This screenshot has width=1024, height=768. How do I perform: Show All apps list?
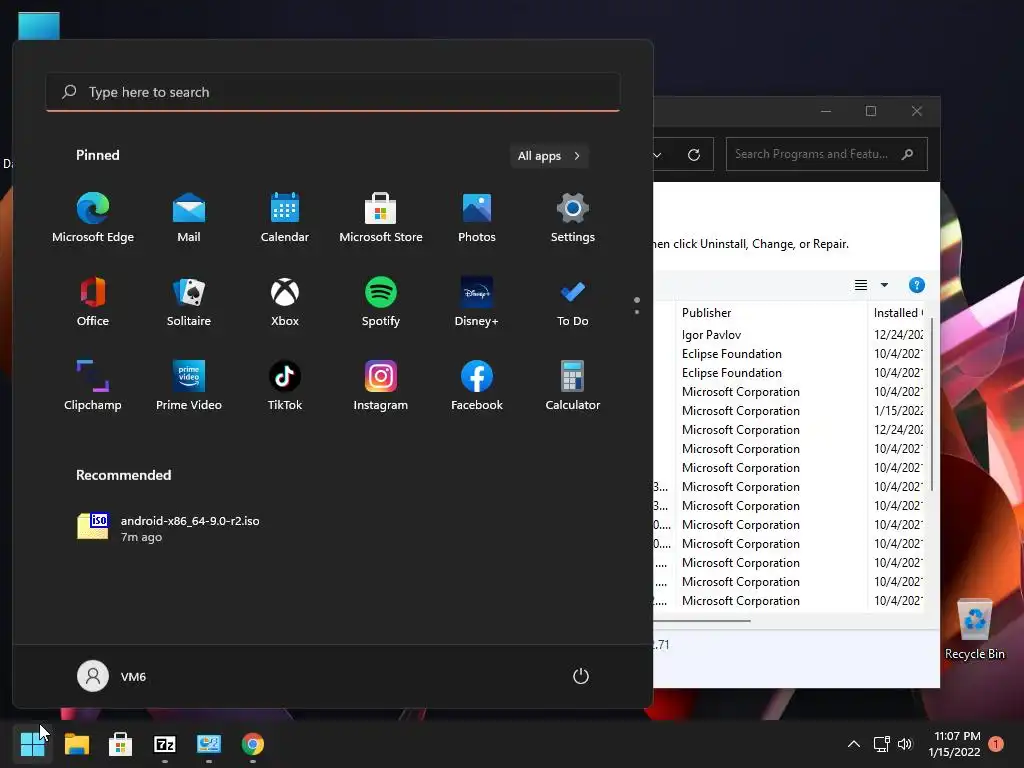pyautogui.click(x=549, y=156)
